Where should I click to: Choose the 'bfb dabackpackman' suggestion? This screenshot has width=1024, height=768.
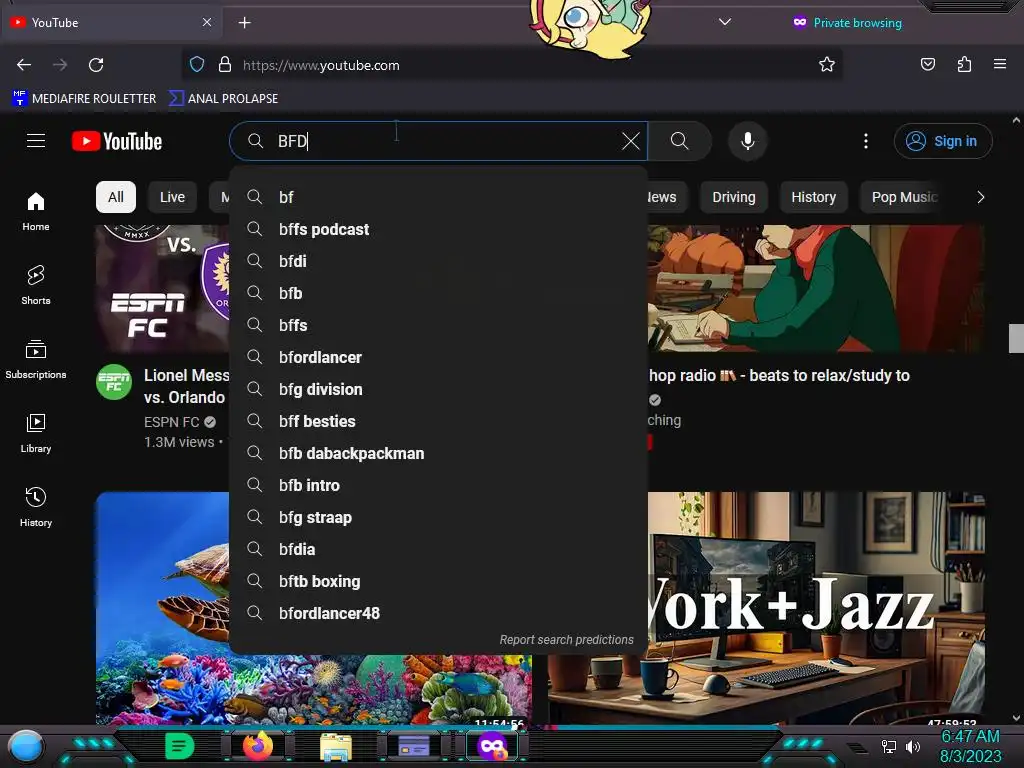point(438,453)
